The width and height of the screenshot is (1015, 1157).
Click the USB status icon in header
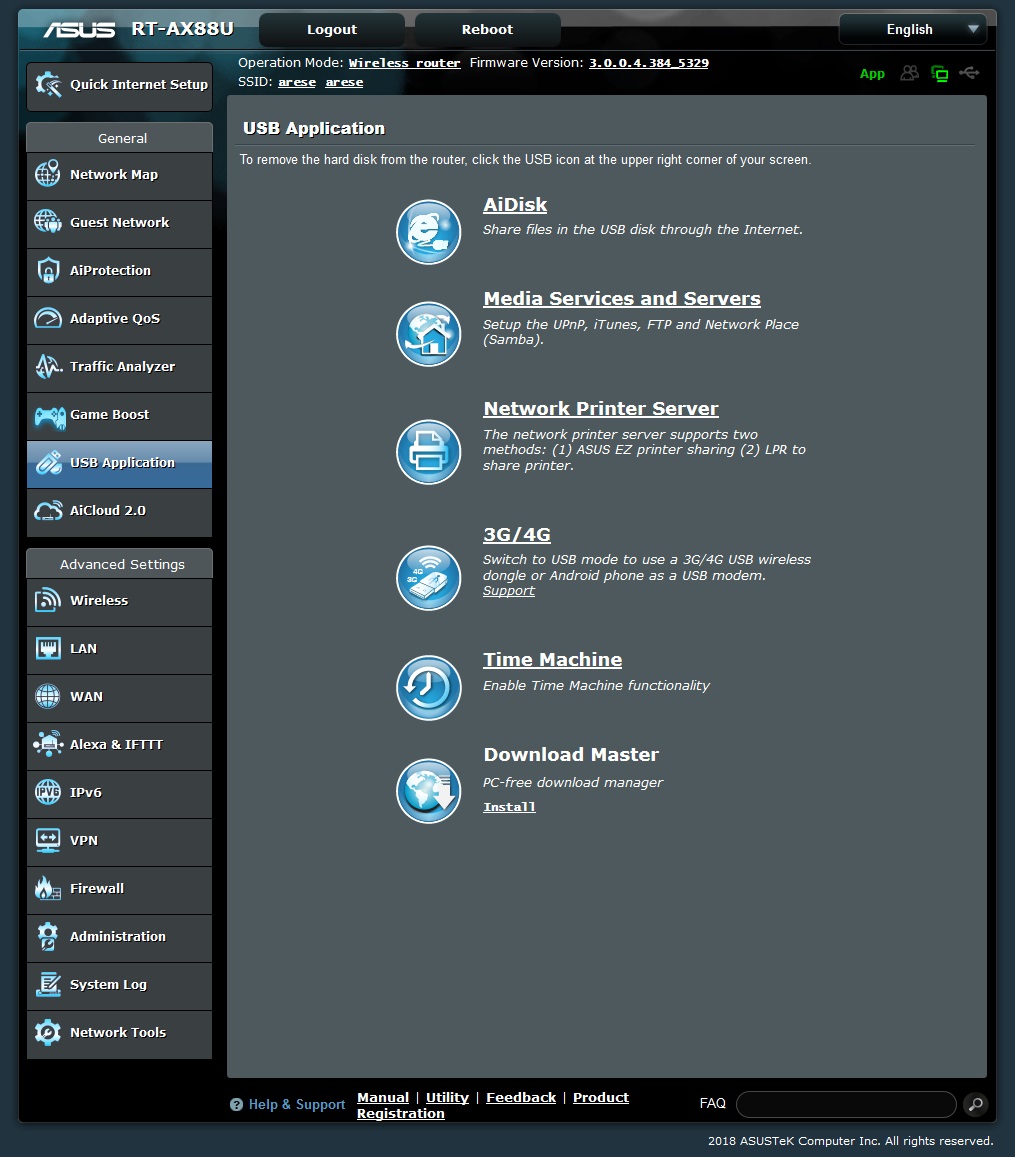969,72
